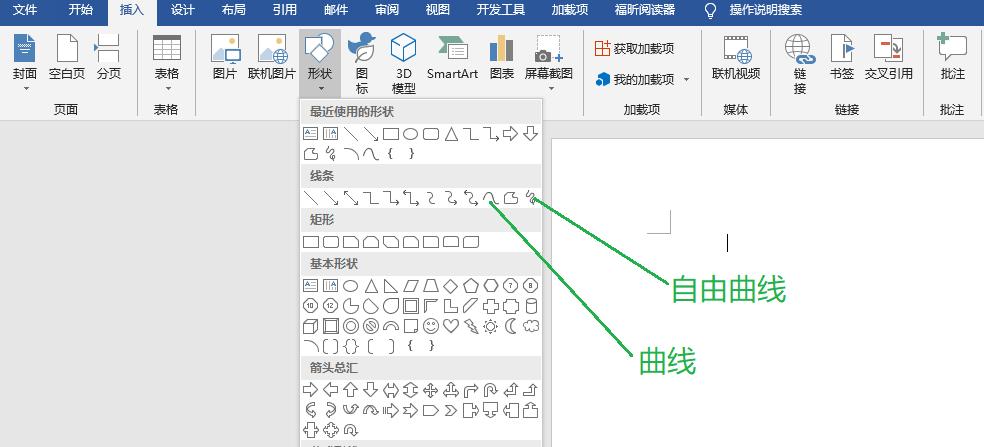Insert a 分页 page break
984x447 pixels.
click(109, 58)
